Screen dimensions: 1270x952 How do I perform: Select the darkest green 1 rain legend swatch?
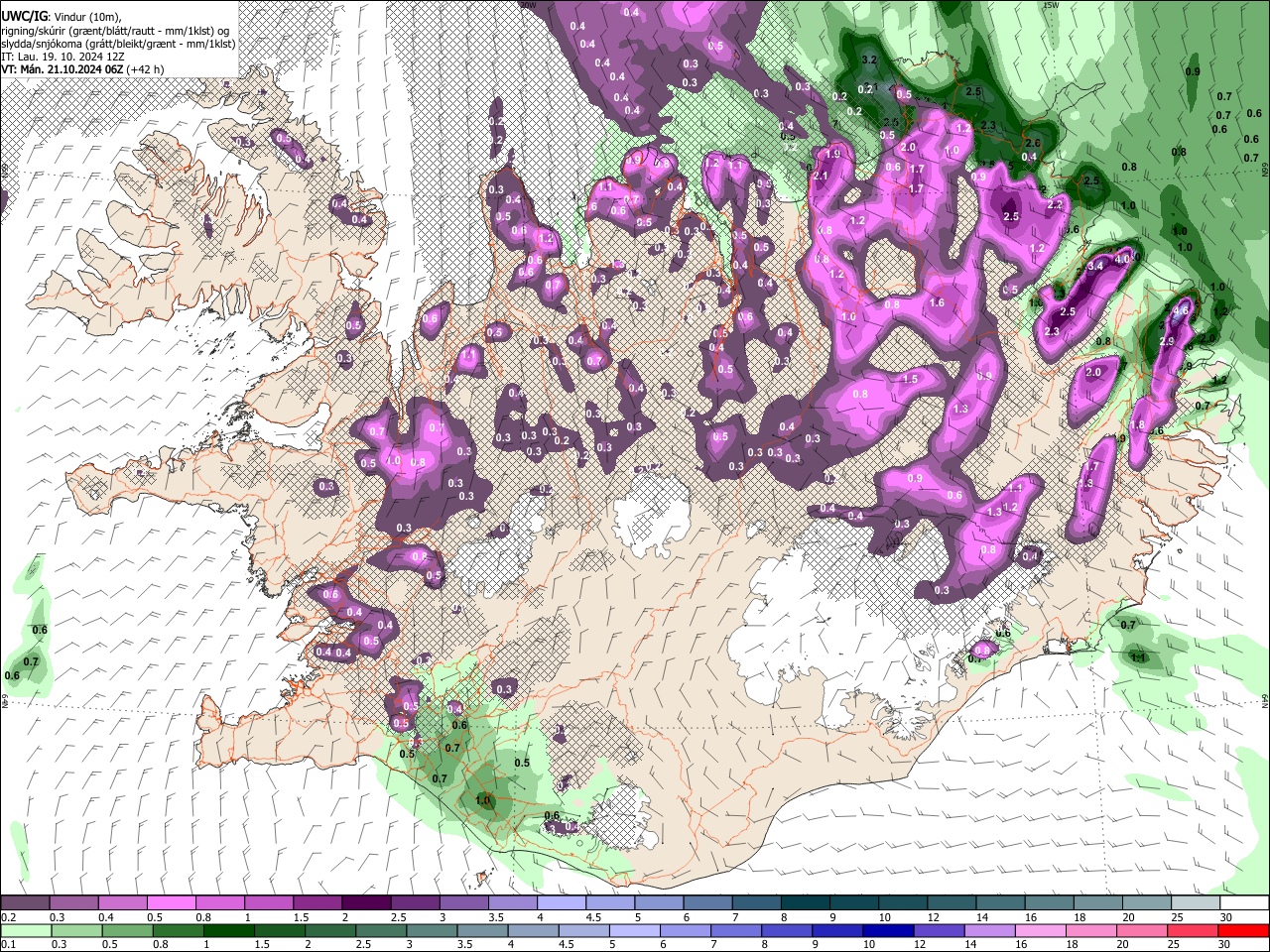pos(228,931)
